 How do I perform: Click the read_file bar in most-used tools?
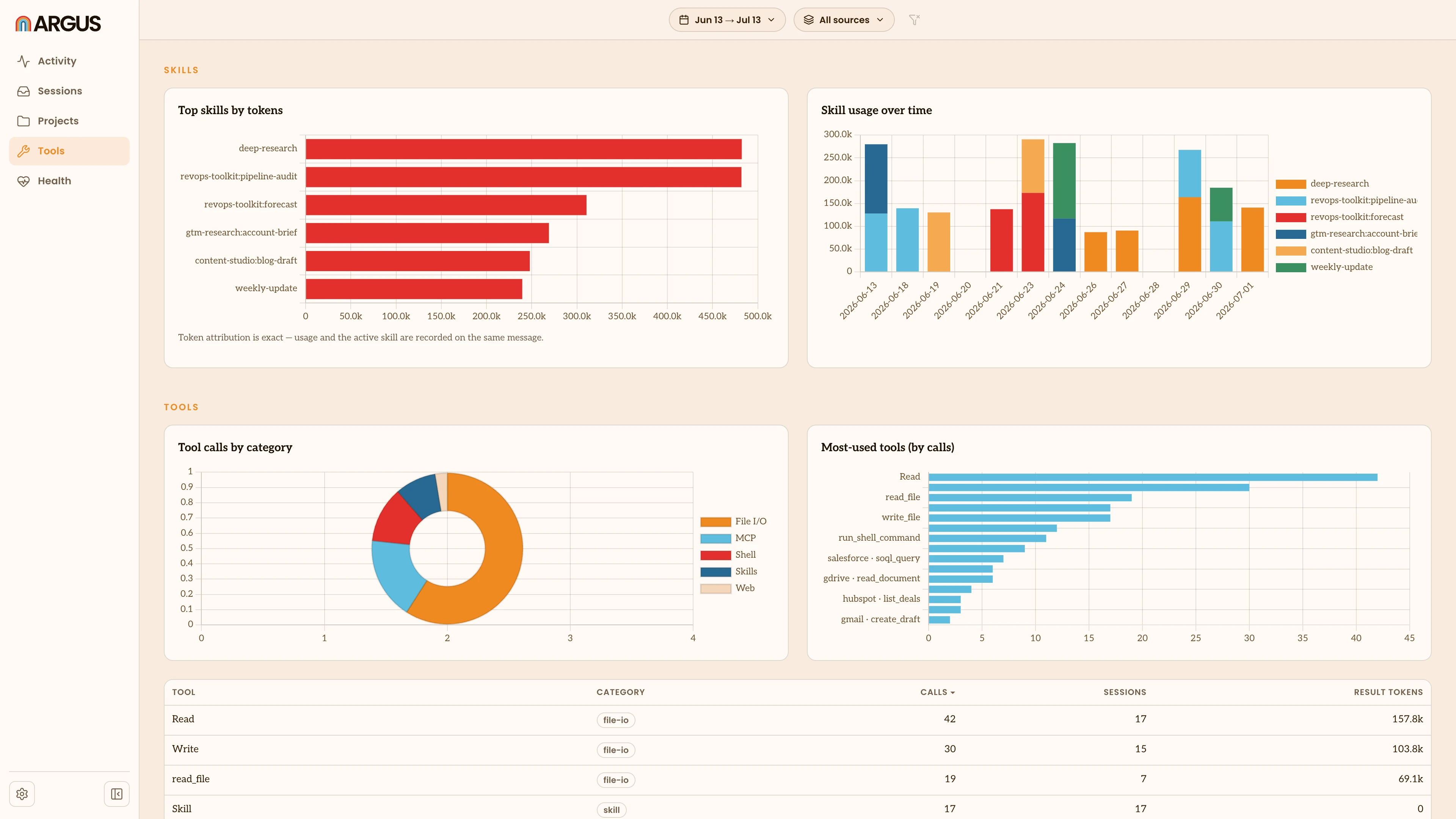click(x=1030, y=498)
